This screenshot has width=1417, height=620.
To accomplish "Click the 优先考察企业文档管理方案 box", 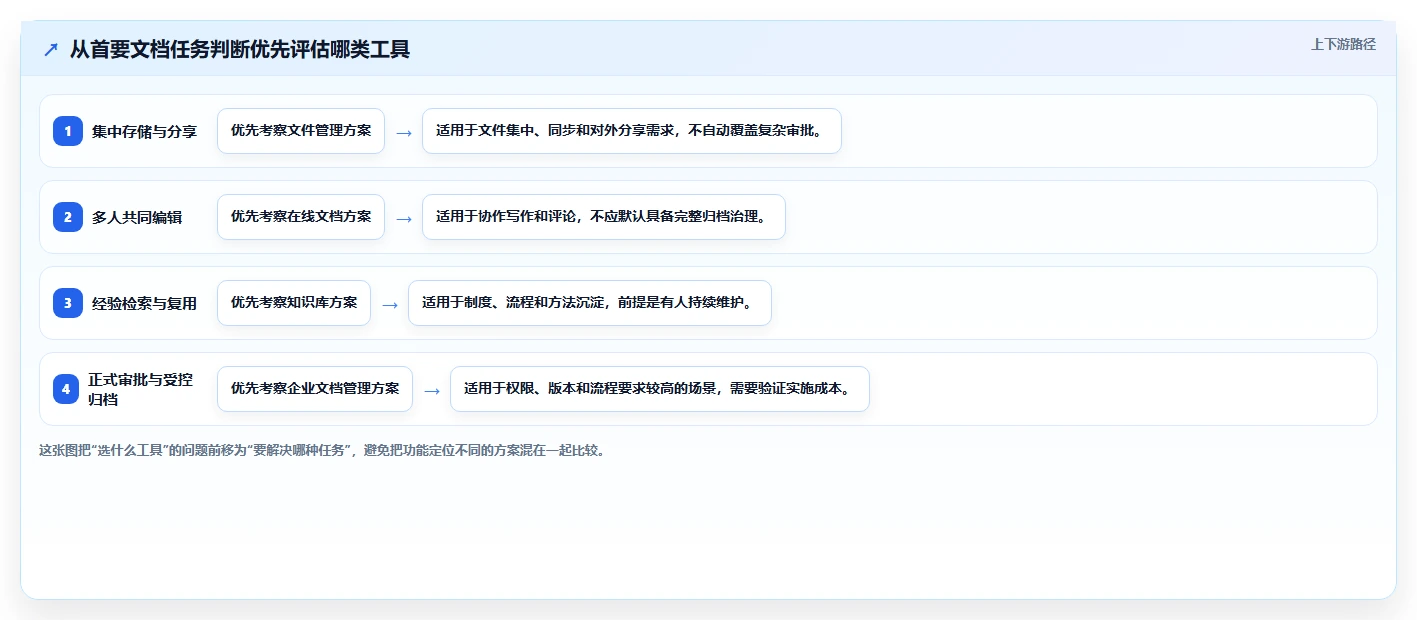I will click(x=315, y=389).
